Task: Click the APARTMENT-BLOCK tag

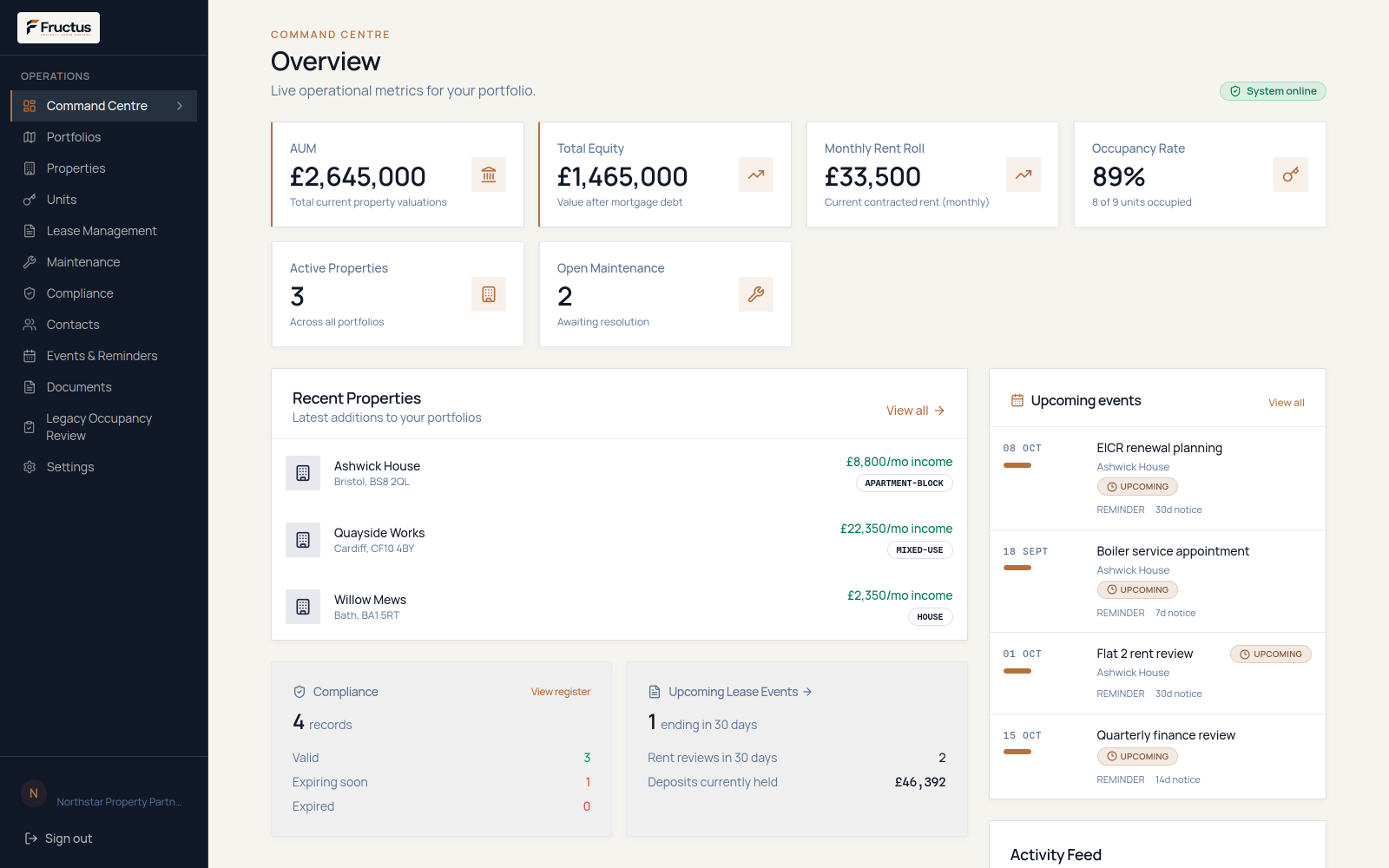Action: (x=905, y=483)
